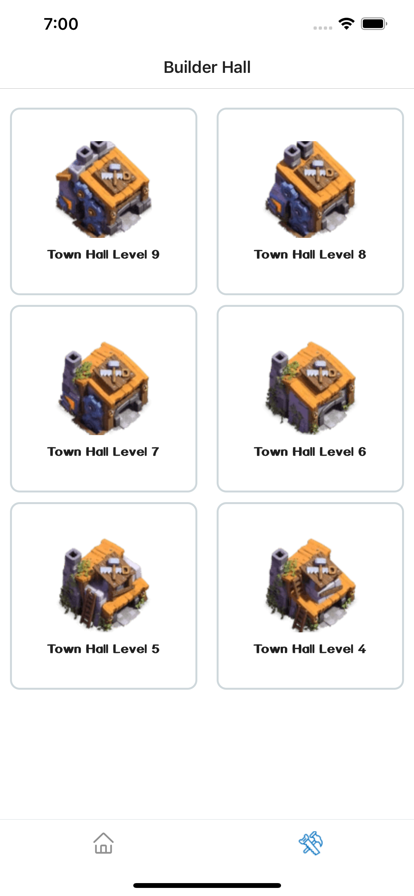Select the crossed hammers Builder tab icon
Image resolution: width=414 pixels, height=896 pixels.
[310, 843]
